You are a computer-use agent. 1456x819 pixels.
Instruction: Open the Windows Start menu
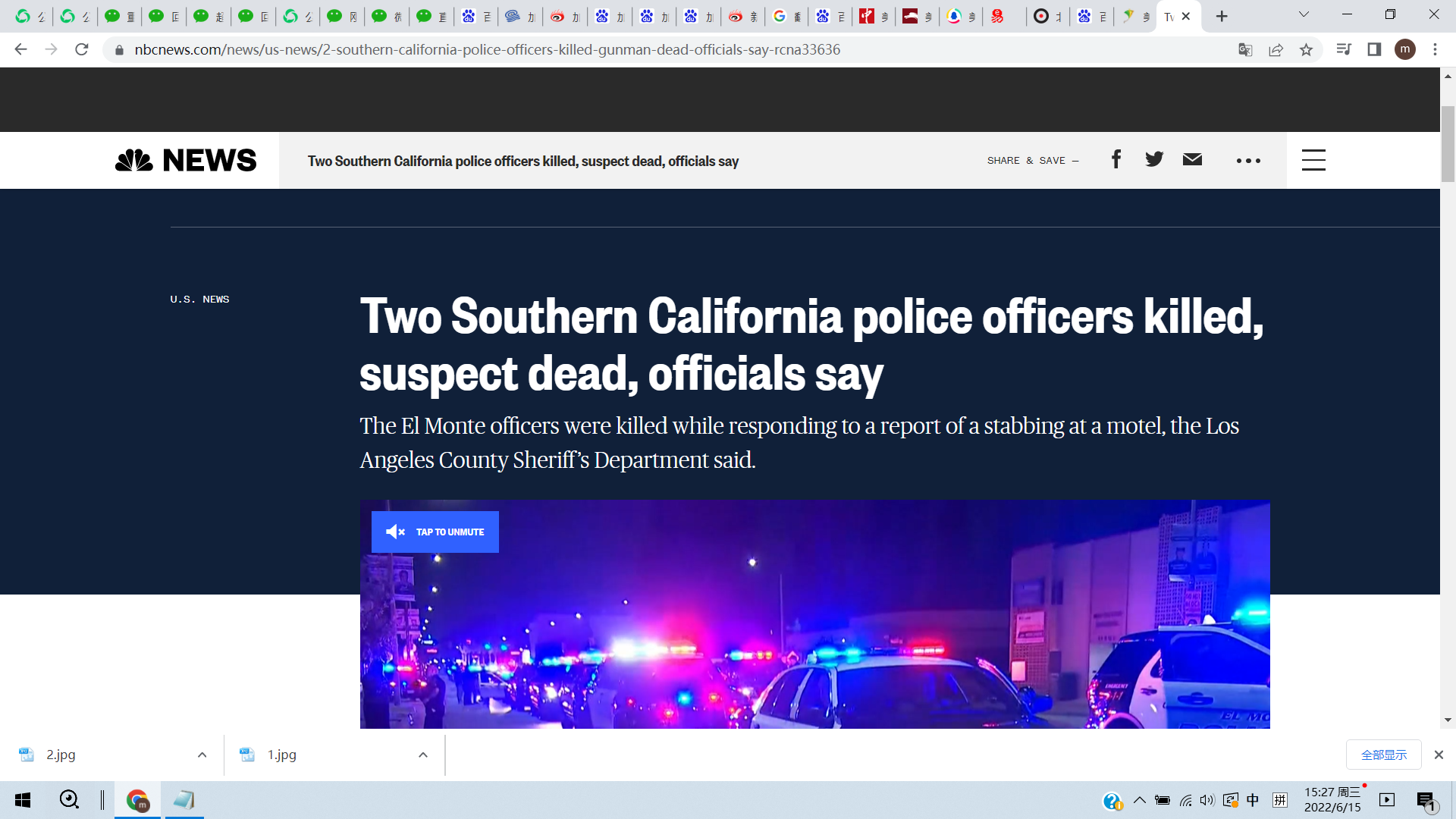click(x=23, y=800)
